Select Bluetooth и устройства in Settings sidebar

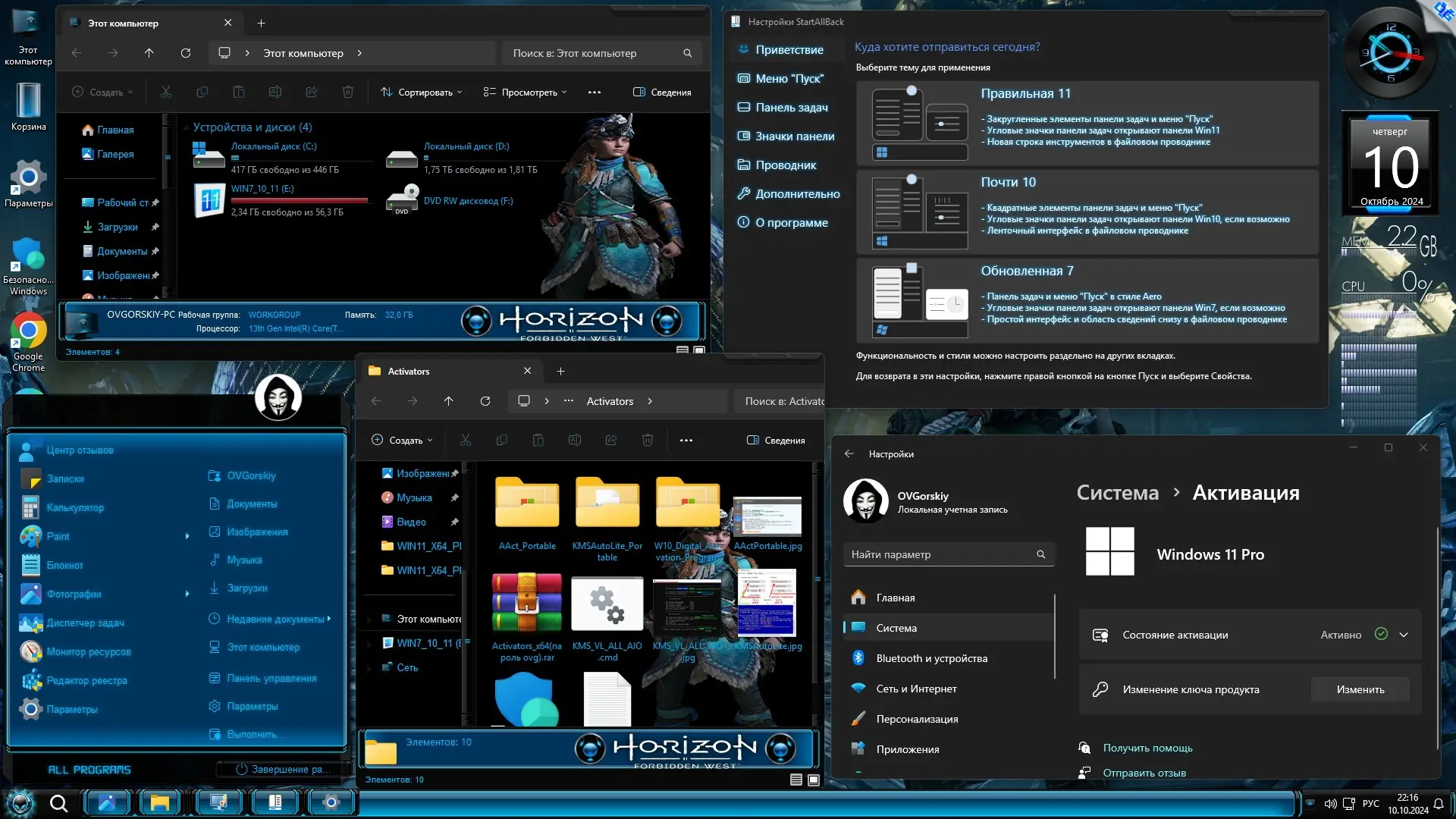tap(931, 658)
